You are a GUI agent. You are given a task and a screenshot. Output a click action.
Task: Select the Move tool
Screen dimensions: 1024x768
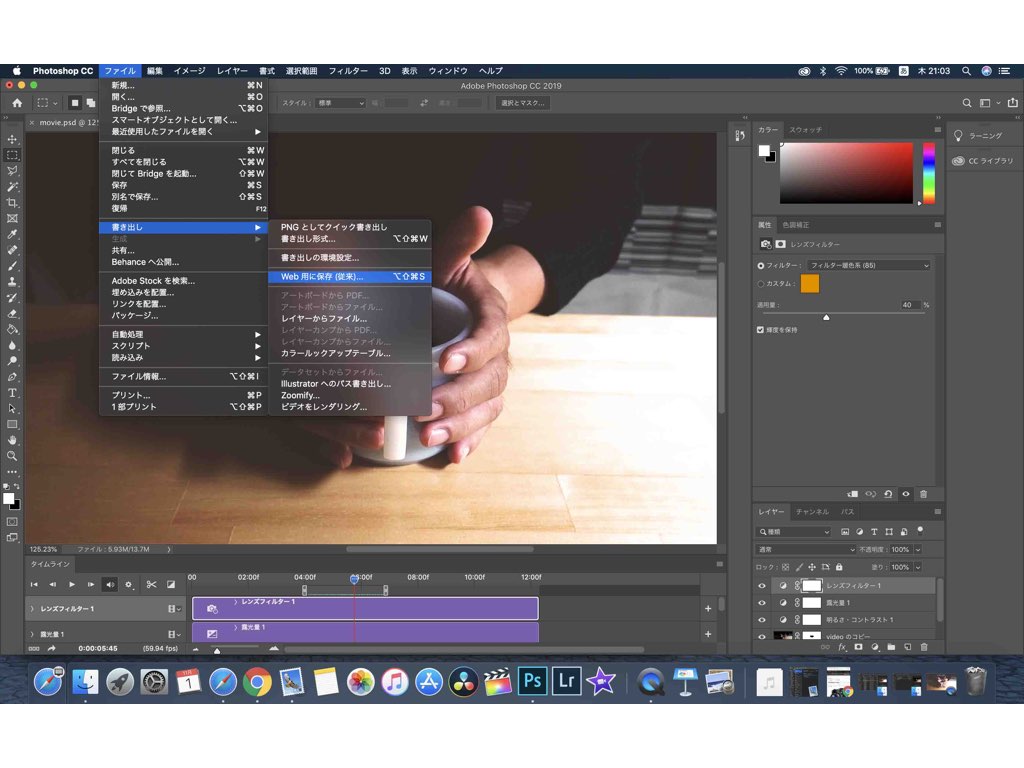tap(12, 139)
